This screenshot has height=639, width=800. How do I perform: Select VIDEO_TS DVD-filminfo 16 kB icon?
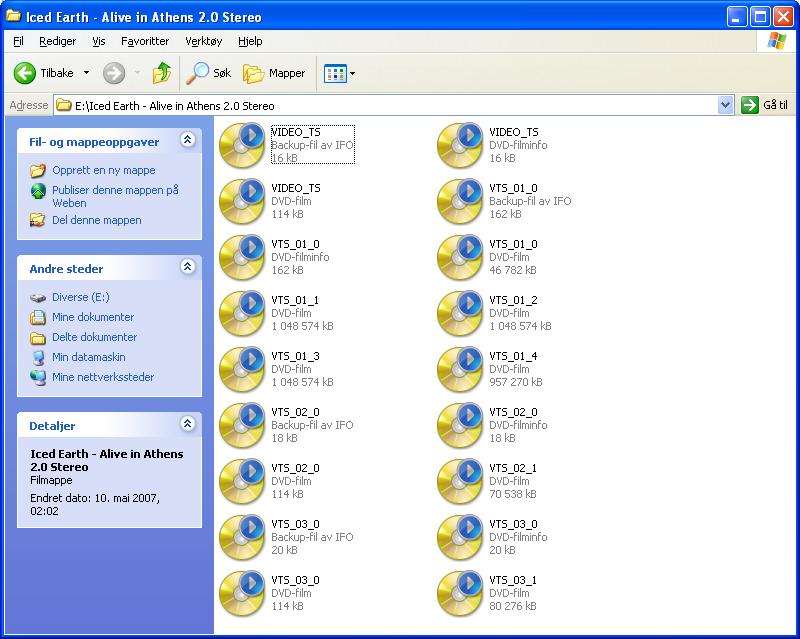click(x=460, y=145)
